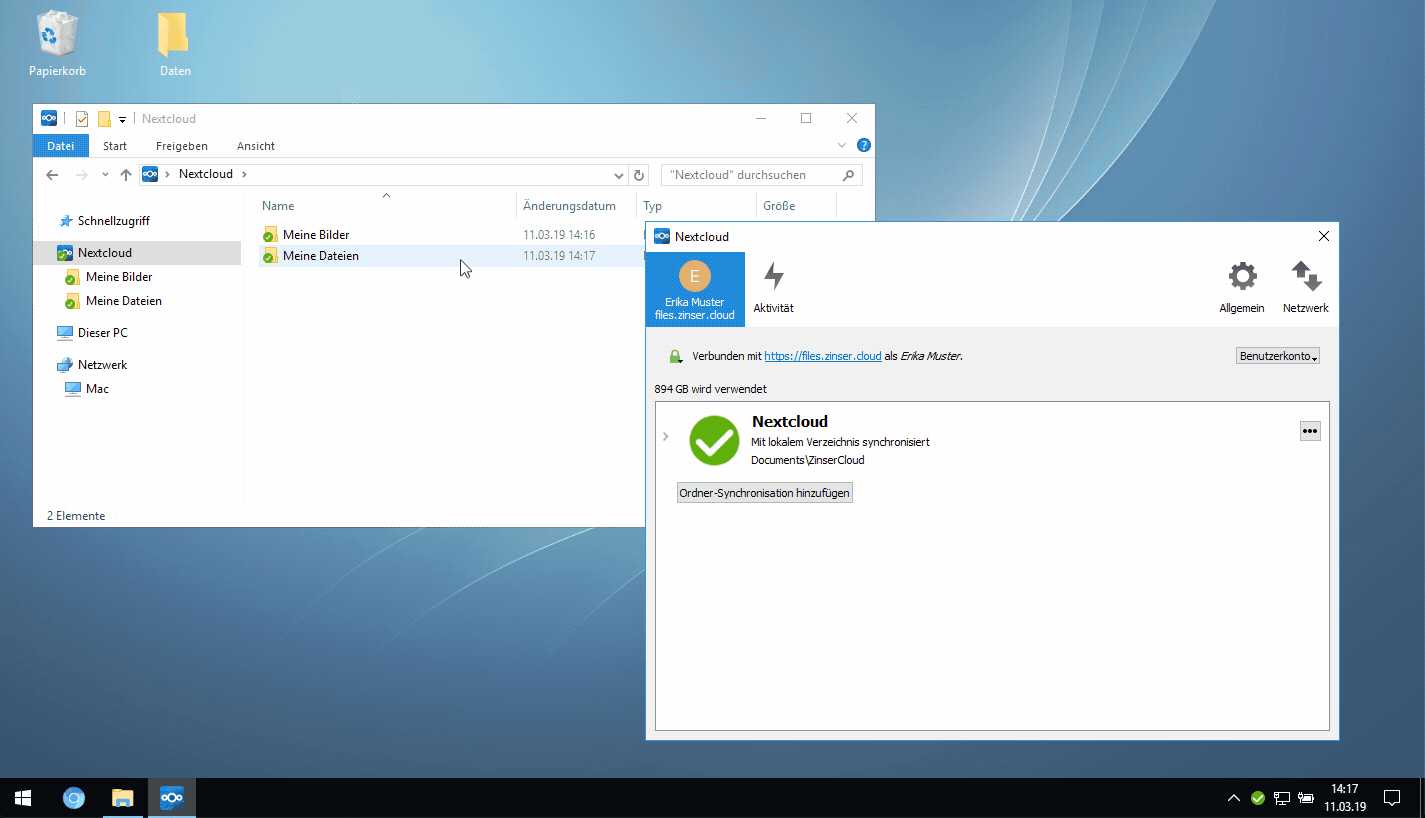Open recent locations dropdown in Explorer
1425x818 pixels.
[106, 175]
